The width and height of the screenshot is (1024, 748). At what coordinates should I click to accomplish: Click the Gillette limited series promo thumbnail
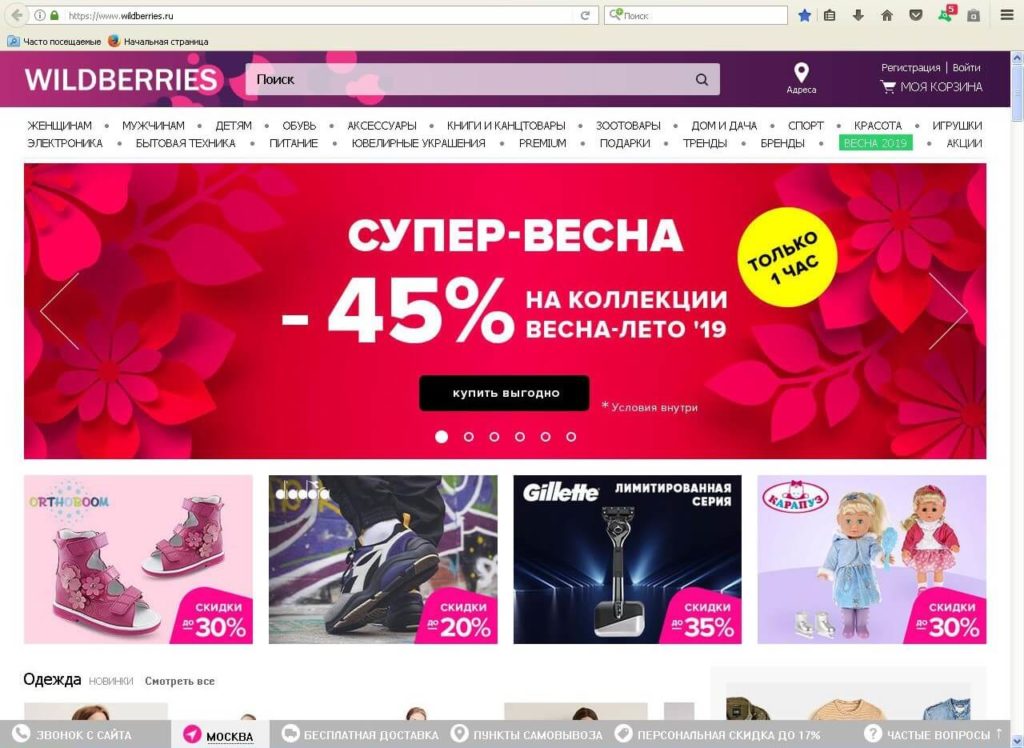point(627,559)
